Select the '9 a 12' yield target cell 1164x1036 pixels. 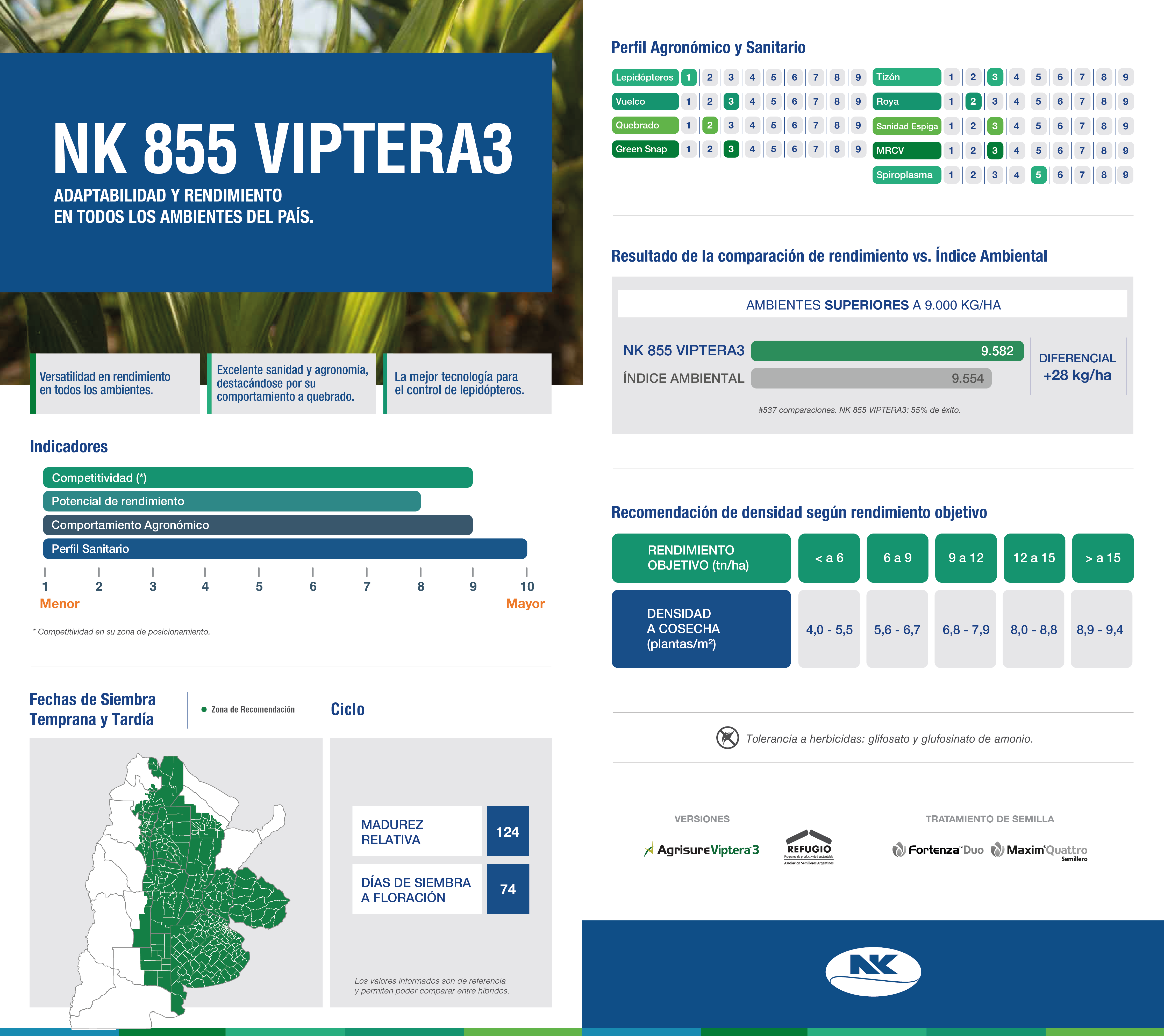(966, 558)
